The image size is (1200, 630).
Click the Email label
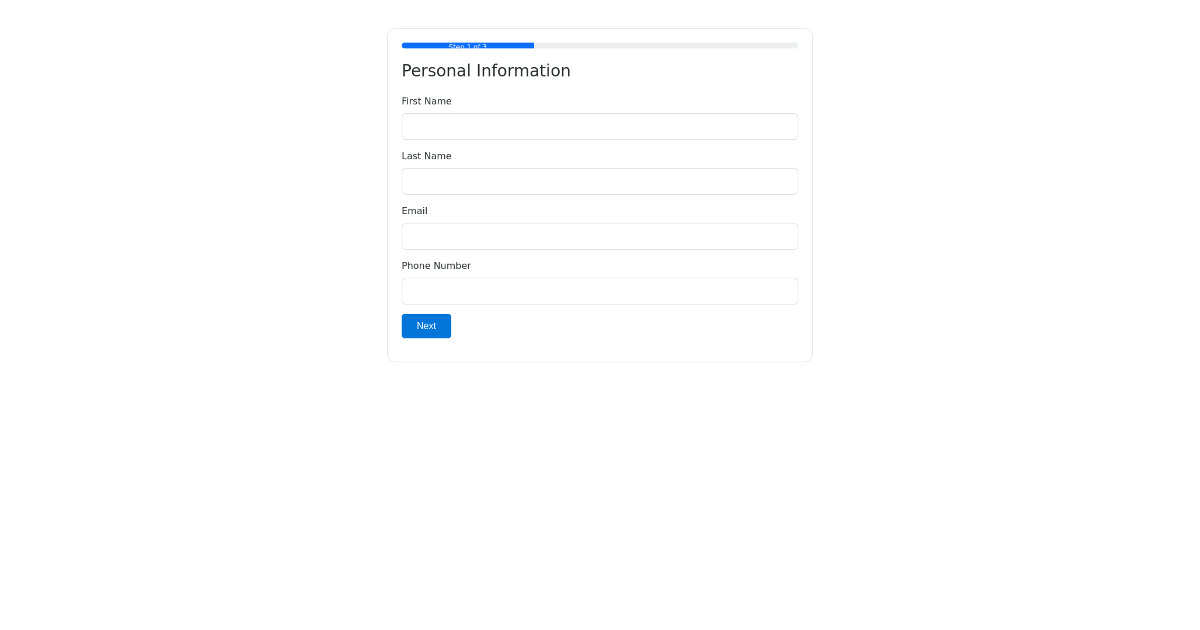click(414, 211)
